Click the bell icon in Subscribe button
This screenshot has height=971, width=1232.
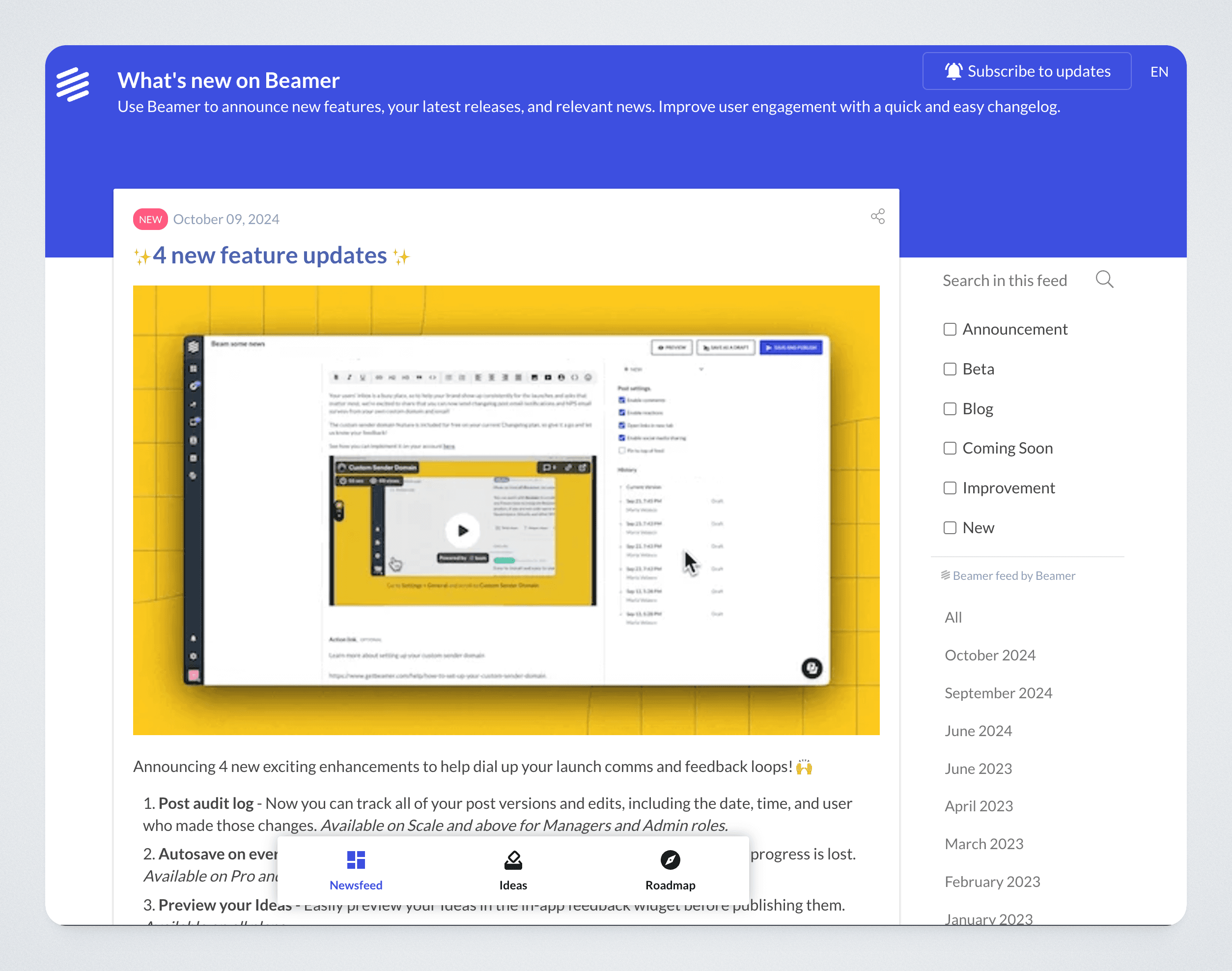953,71
